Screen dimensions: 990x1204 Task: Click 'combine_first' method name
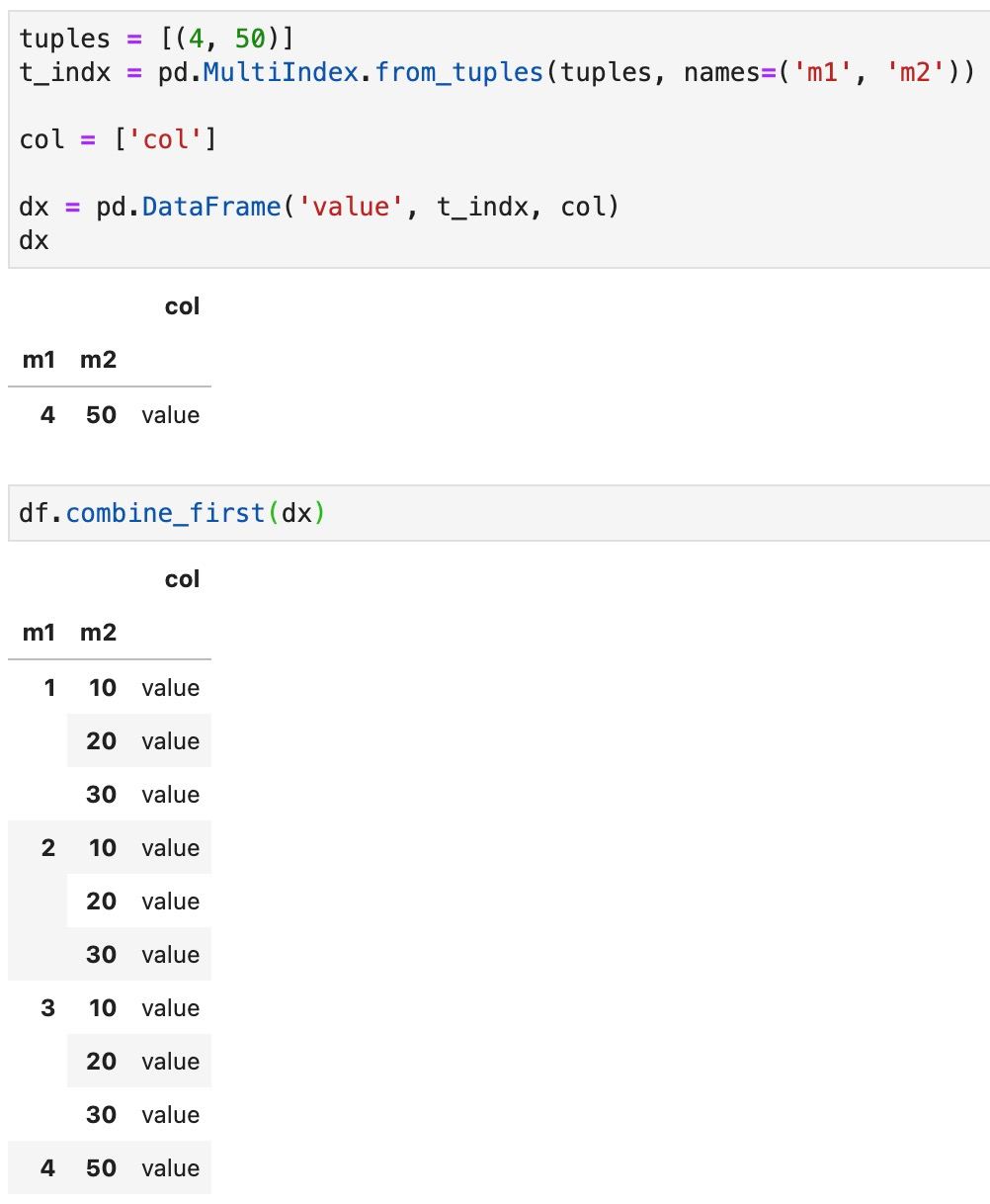click(165, 514)
